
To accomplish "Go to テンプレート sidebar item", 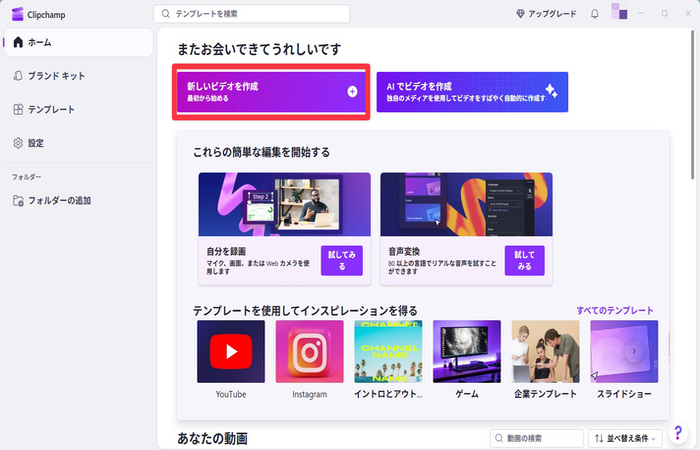I will pos(50,109).
